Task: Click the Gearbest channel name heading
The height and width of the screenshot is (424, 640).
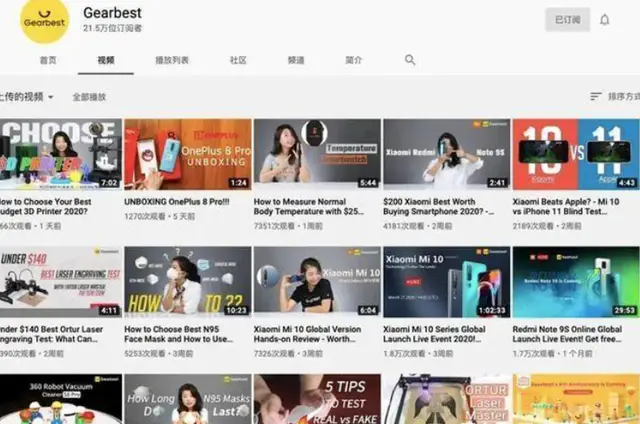Action: 112,13
